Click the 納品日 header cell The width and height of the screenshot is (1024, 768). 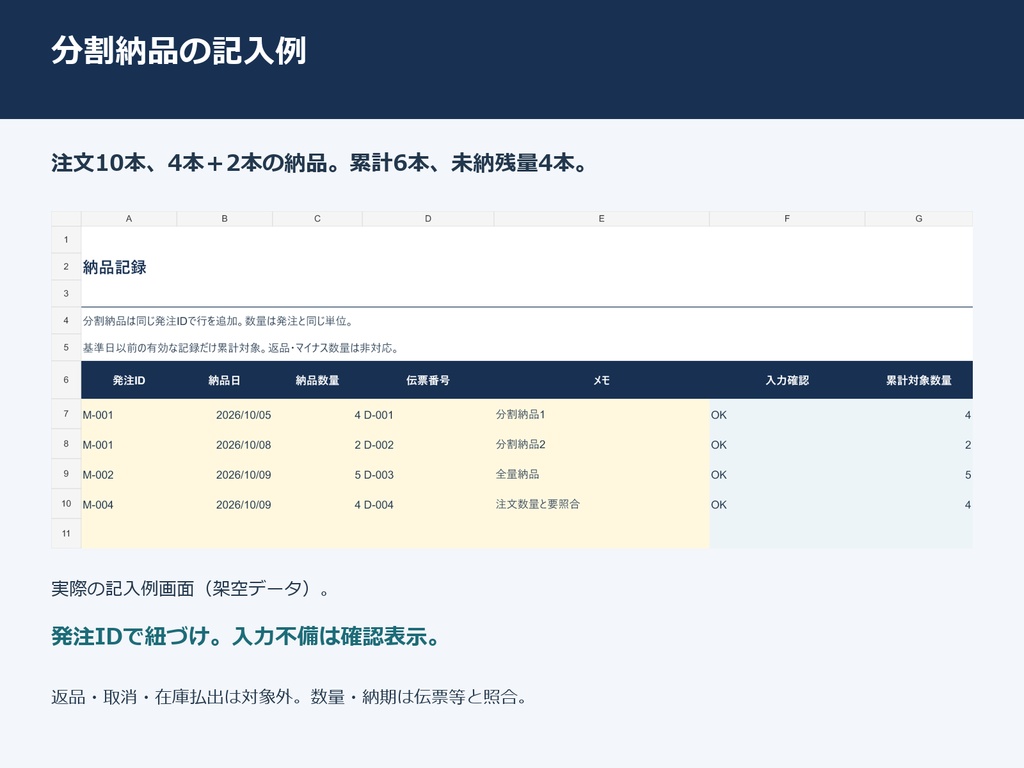pyautogui.click(x=224, y=380)
